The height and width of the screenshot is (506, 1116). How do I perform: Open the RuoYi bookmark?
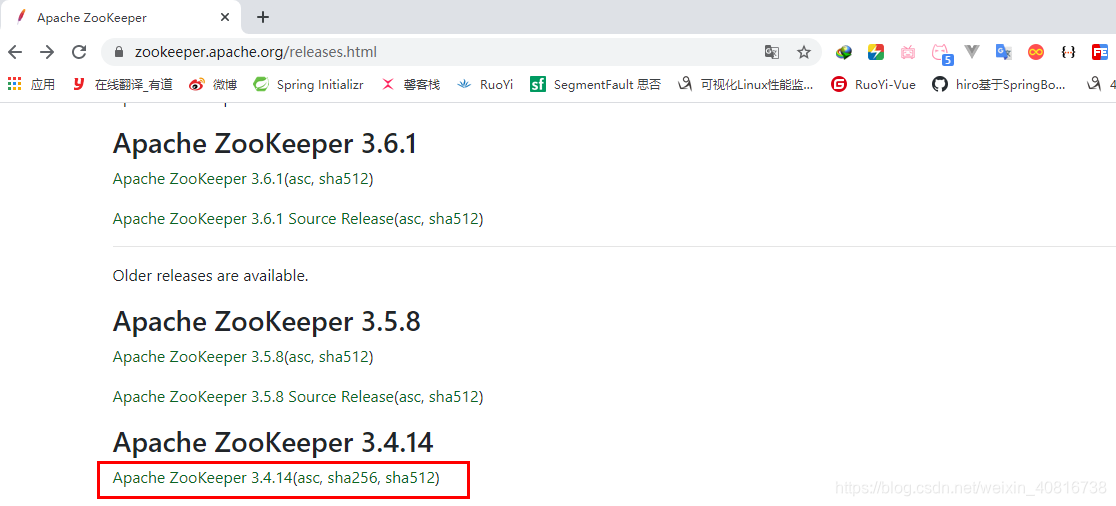pos(485,85)
